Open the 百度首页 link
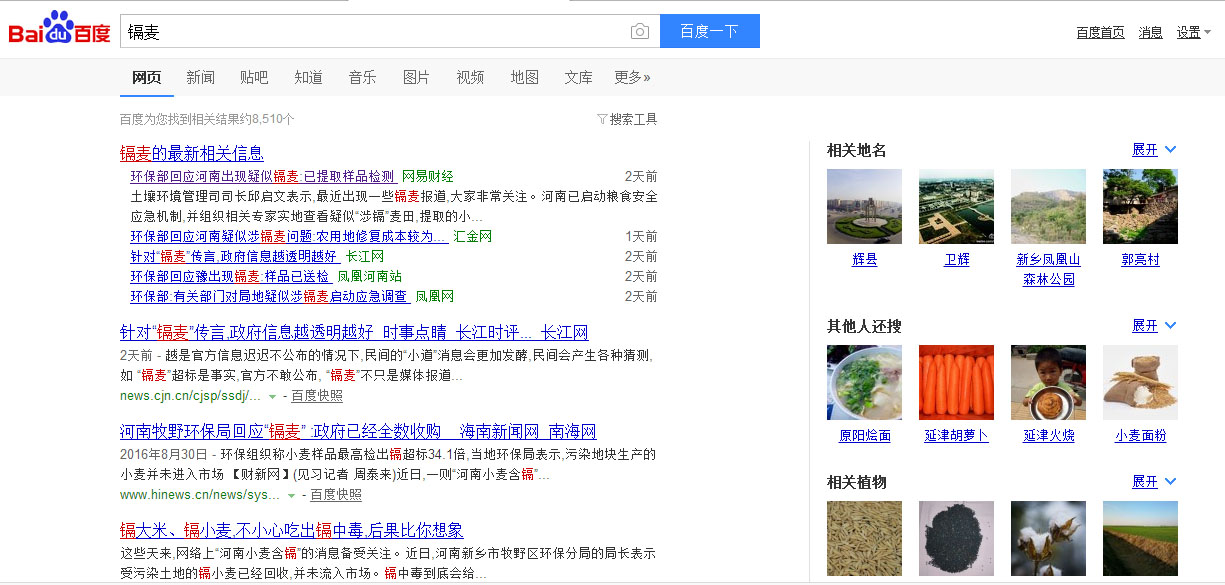This screenshot has height=585, width=1225. 1100,32
